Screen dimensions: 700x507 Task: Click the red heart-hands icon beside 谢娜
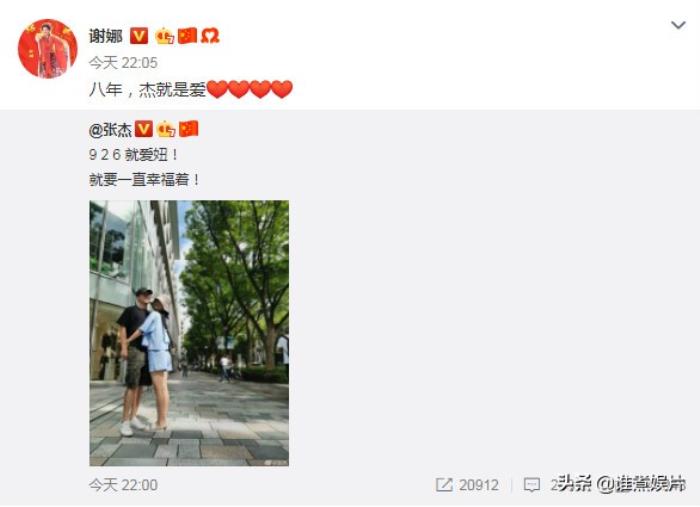[x=210, y=36]
